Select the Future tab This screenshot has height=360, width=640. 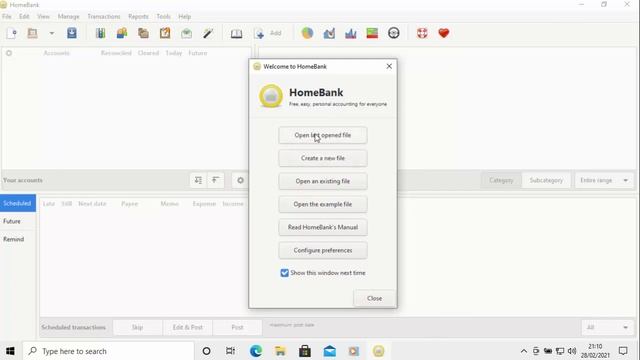coord(18,221)
